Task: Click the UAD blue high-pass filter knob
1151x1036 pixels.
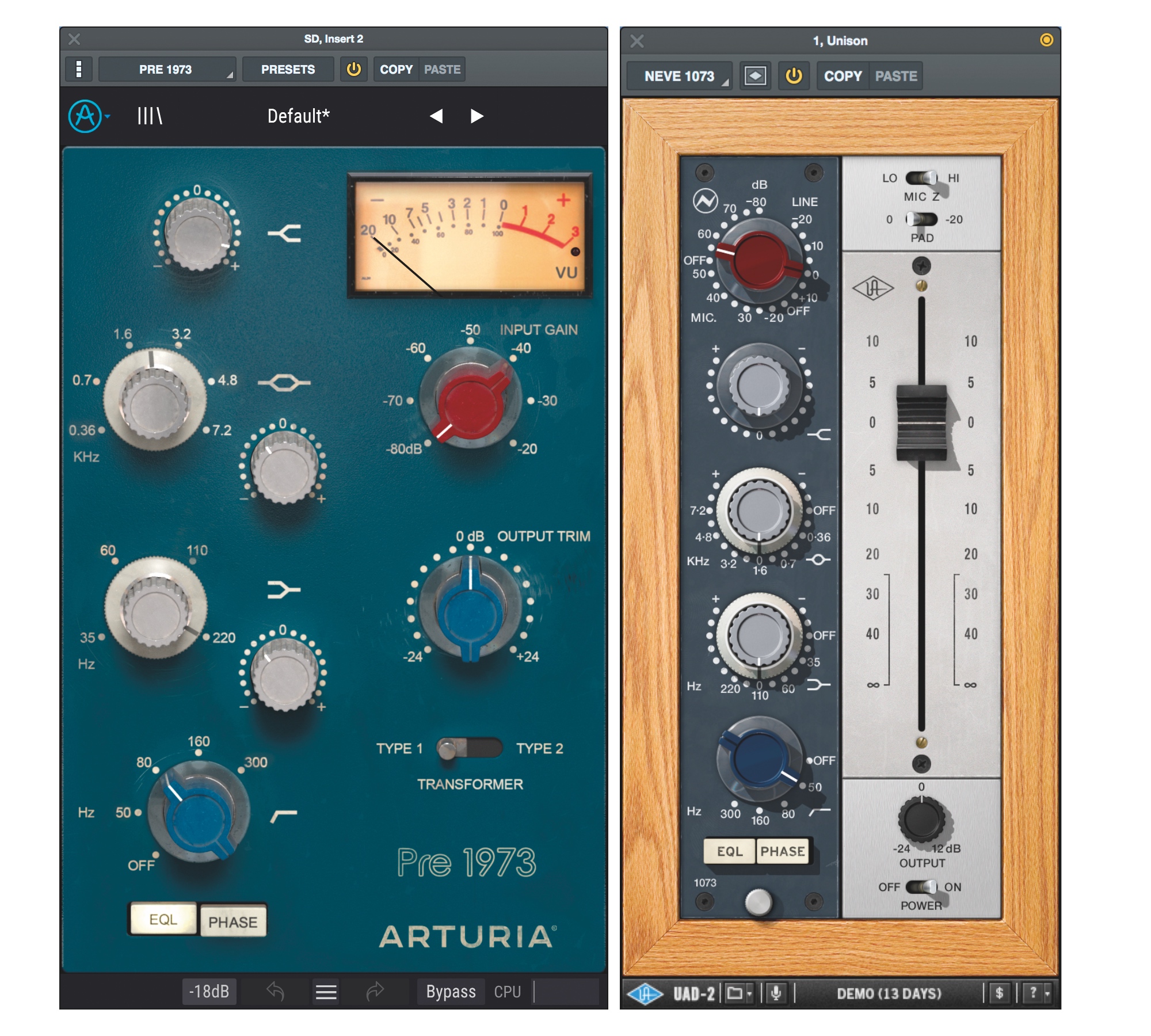Action: click(x=759, y=760)
